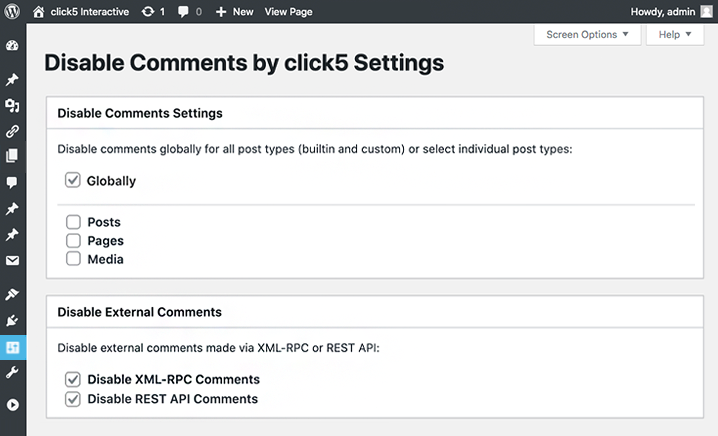Open click5 Interactive site menu
Image resolution: width=718 pixels, height=436 pixels.
tap(90, 12)
